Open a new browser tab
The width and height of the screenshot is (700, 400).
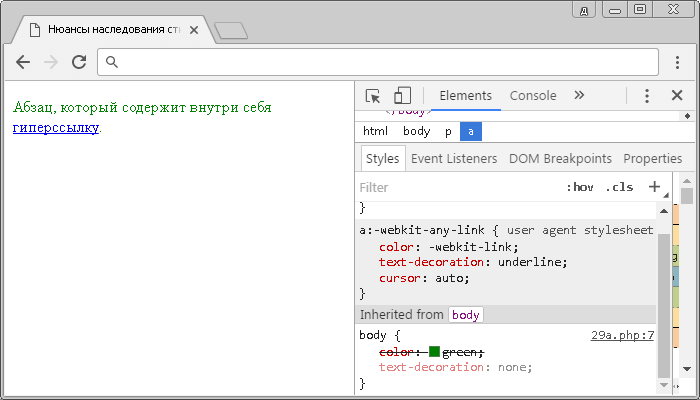tap(231, 30)
